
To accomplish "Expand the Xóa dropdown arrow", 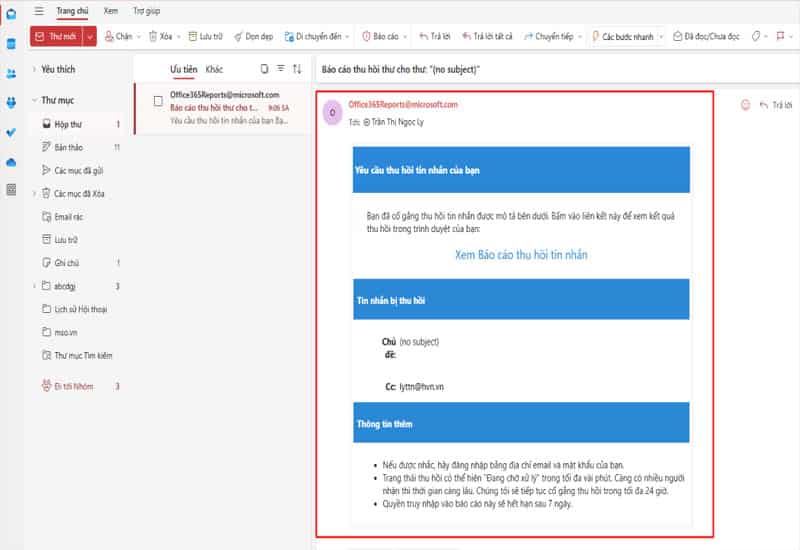I will 179,37.
